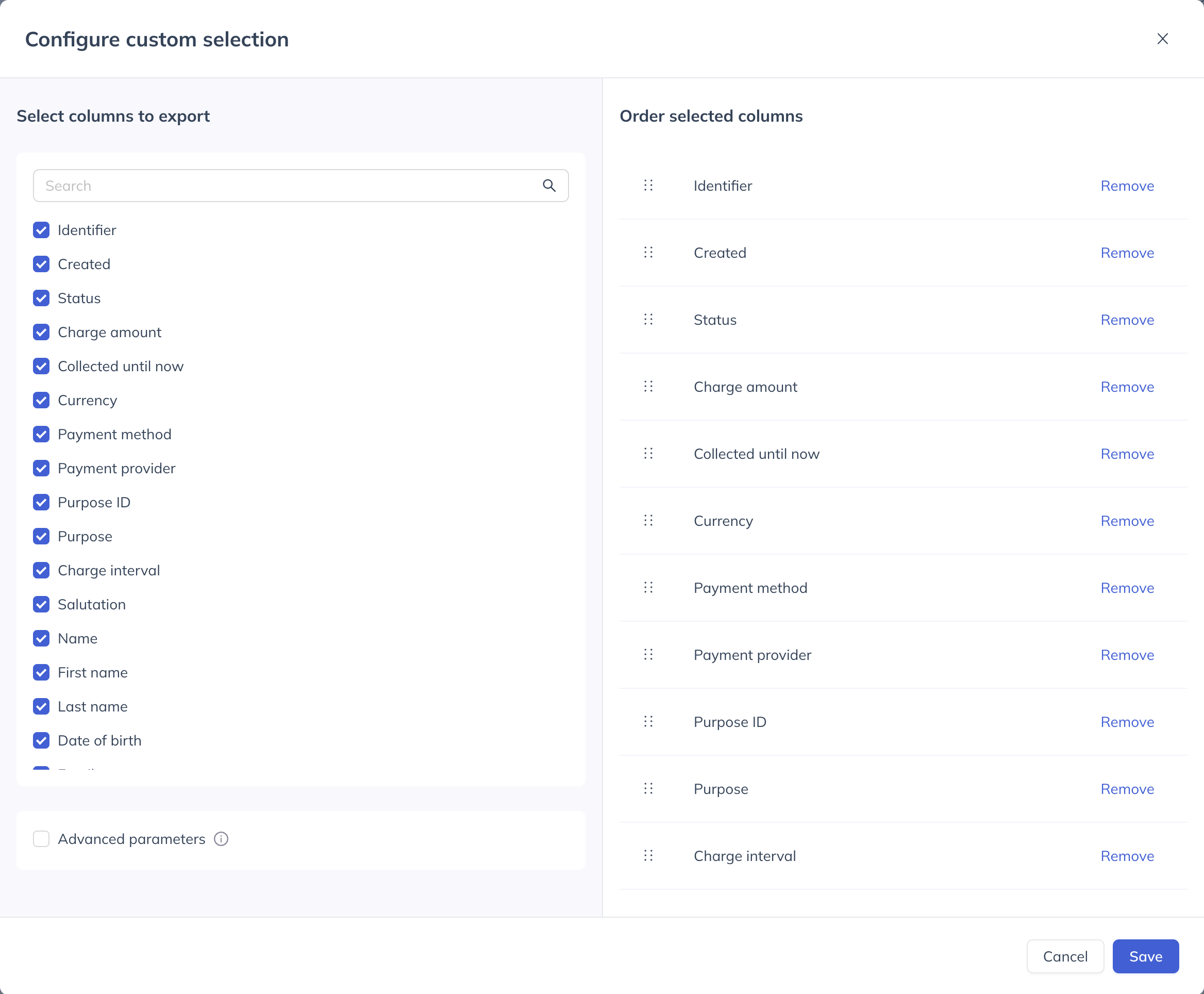Screen dimensions: 1204x994
Task: Uncheck the Created checkbox
Action: [41, 264]
